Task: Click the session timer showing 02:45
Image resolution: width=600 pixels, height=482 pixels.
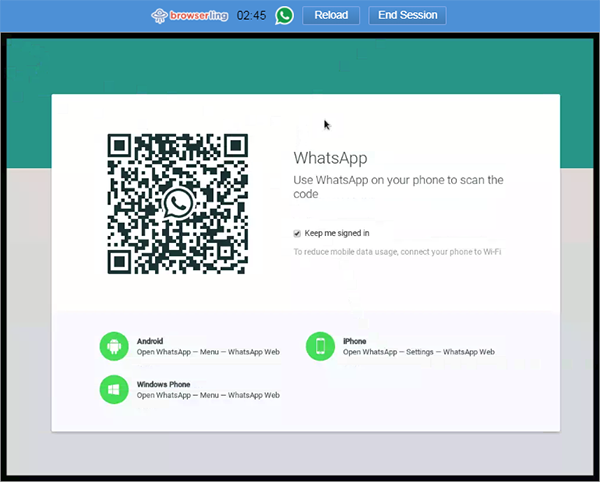Action: 251,15
